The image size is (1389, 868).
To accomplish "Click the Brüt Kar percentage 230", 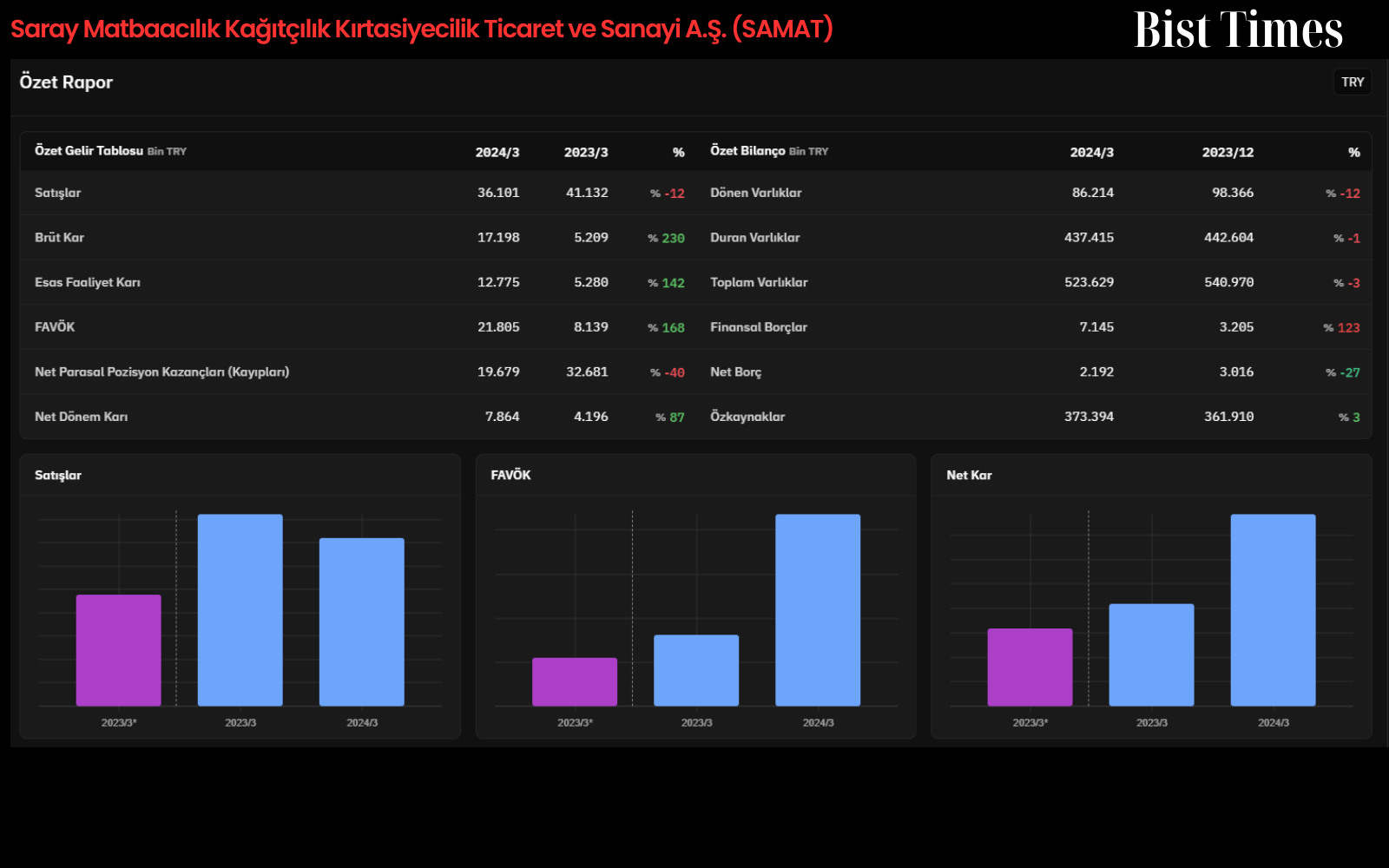I will click(666, 238).
